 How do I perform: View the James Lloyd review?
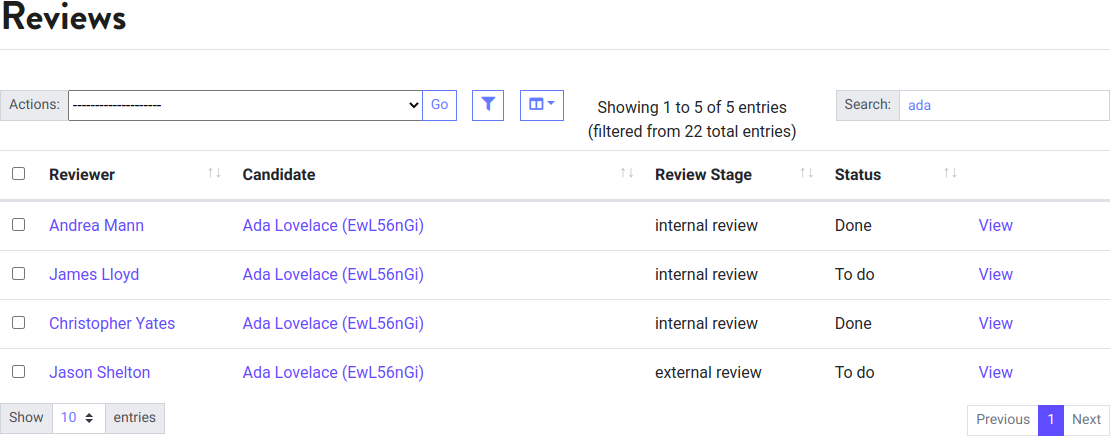tap(995, 274)
